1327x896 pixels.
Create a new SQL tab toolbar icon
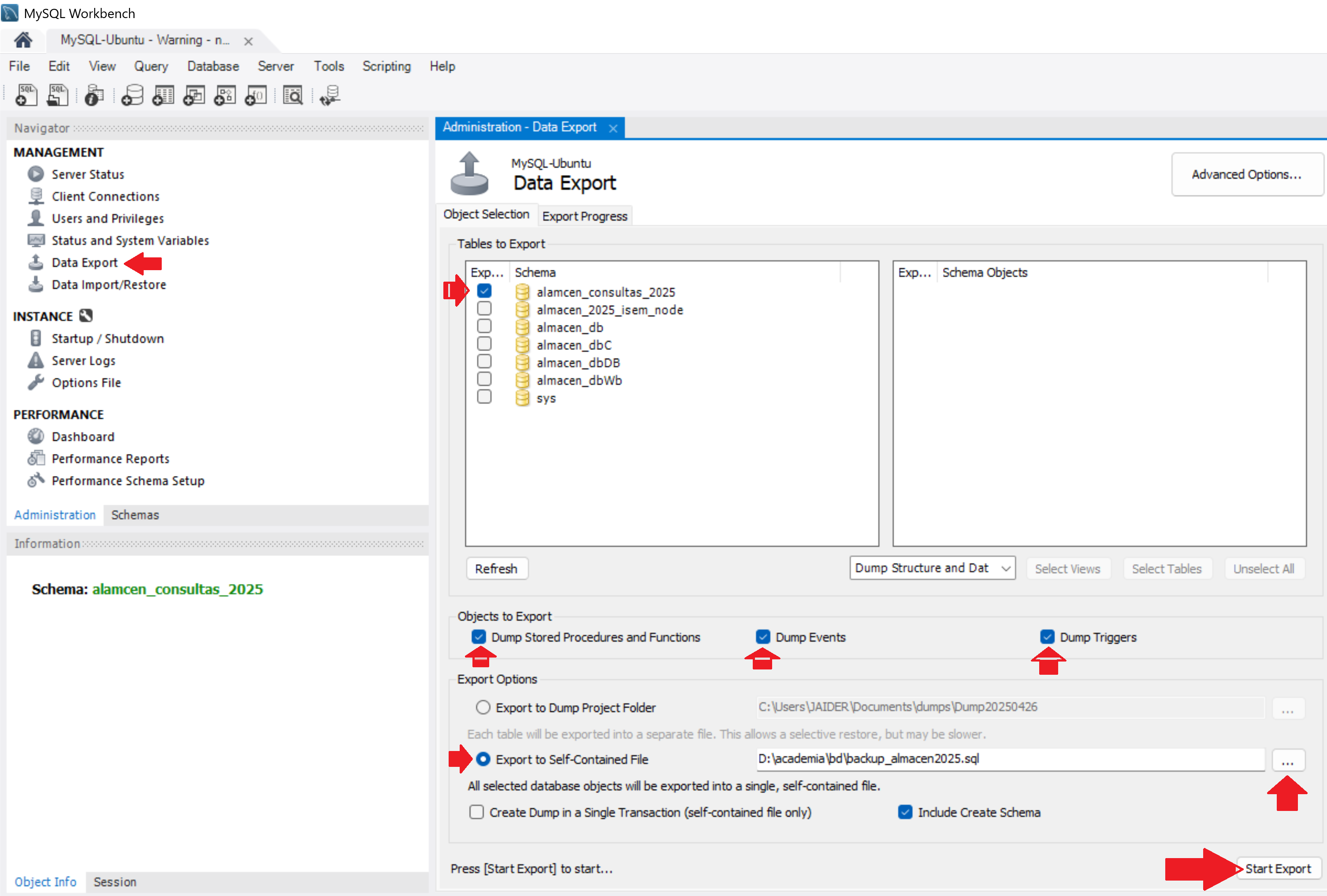click(26, 95)
